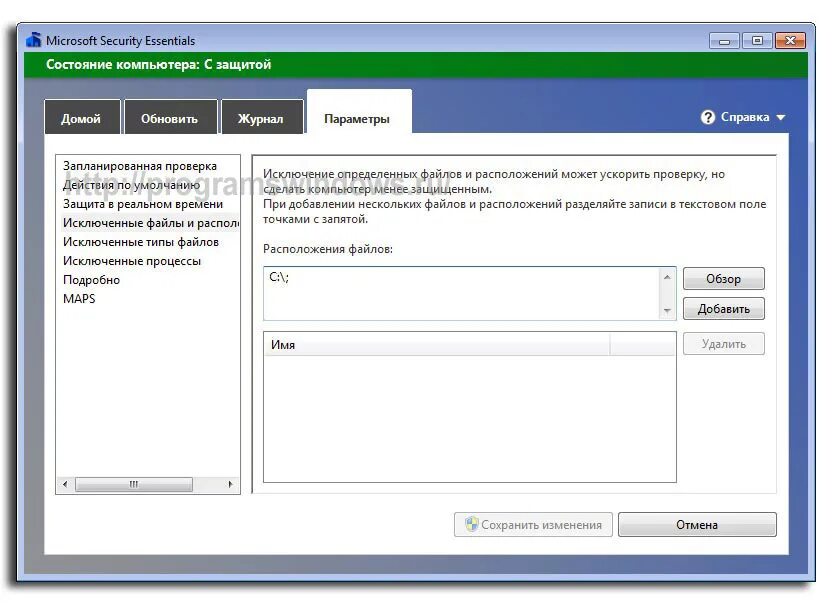Click the Имя column header

(437, 345)
